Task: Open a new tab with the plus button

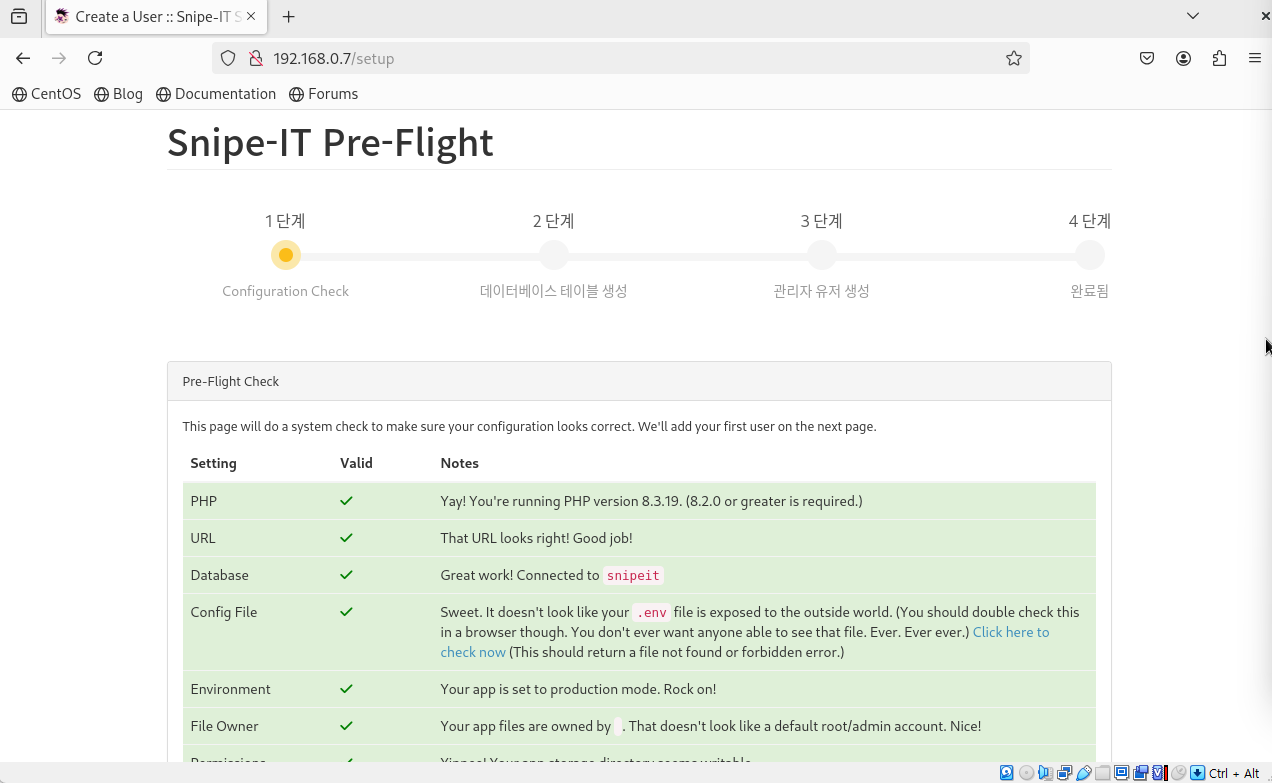Action: [289, 16]
